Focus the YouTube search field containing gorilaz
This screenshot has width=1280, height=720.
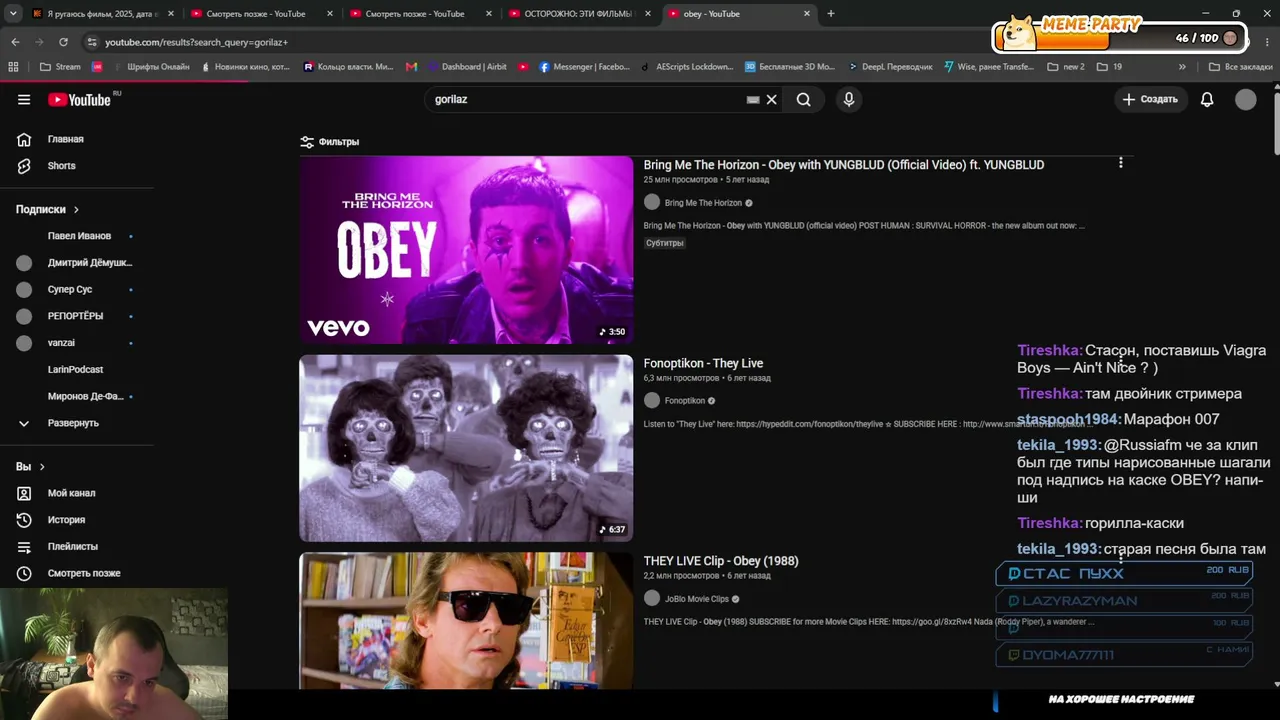(x=588, y=100)
